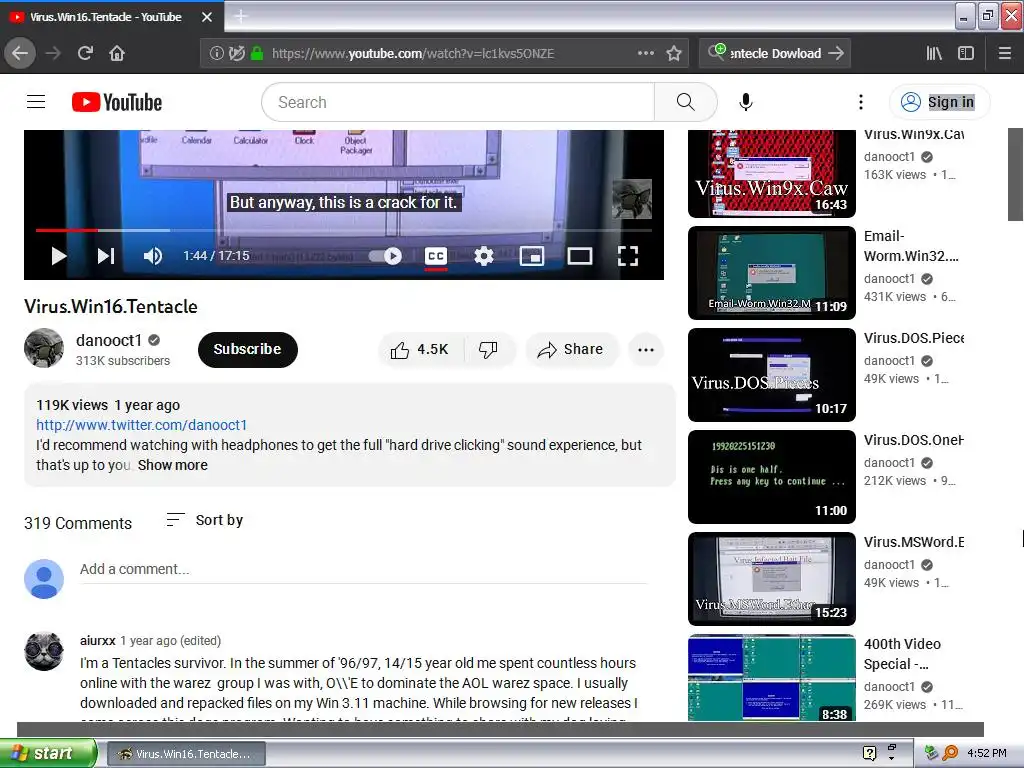The width and height of the screenshot is (1024, 768).
Task: Go back in browser
Action: pyautogui.click(x=20, y=53)
